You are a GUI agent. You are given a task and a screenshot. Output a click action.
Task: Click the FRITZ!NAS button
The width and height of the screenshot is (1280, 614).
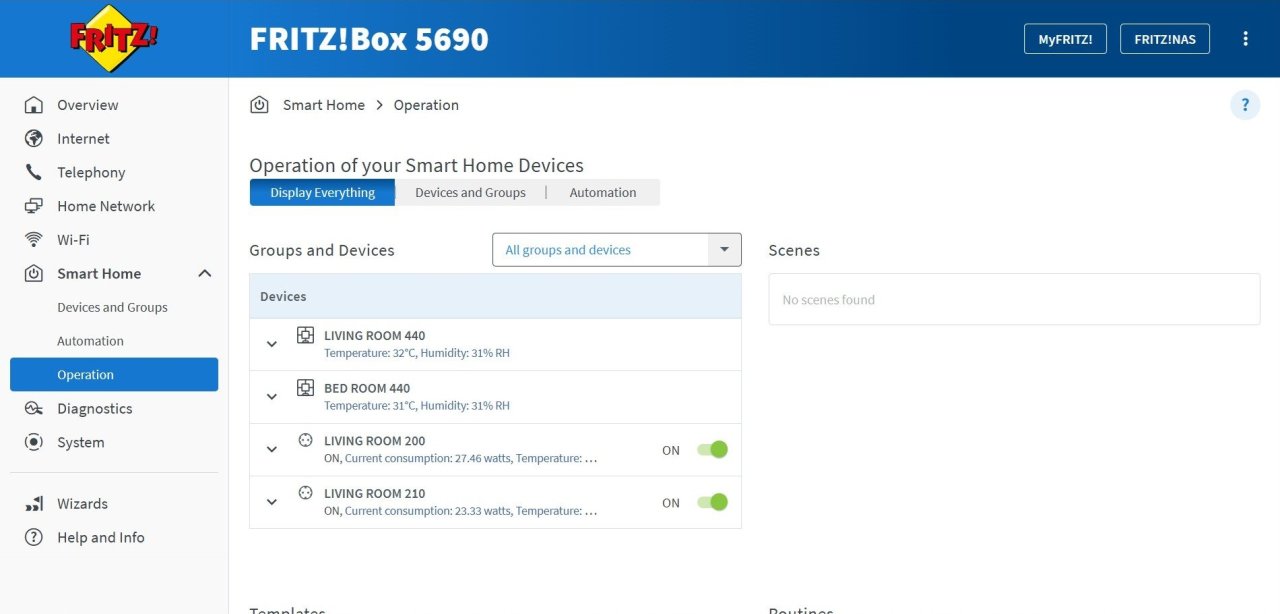click(x=1165, y=39)
